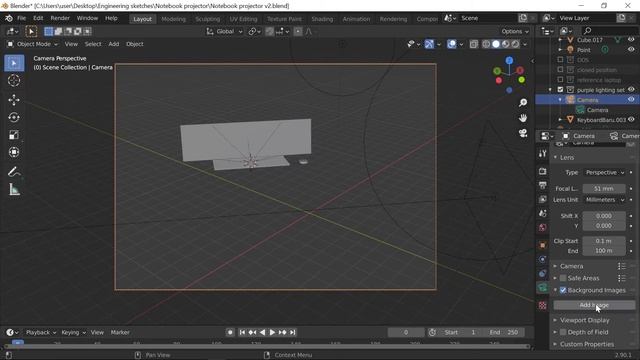
Task: Open the Object Constraints properties tab
Action: pyautogui.click(x=542, y=273)
